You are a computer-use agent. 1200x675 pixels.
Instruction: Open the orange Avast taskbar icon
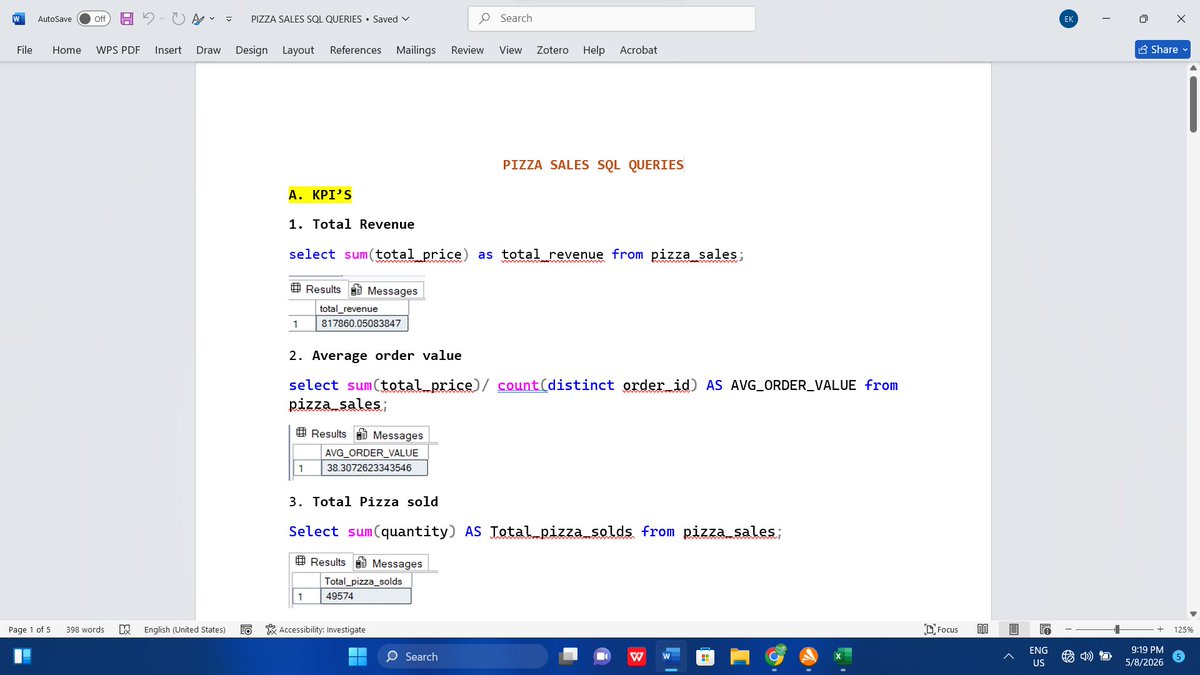click(808, 656)
